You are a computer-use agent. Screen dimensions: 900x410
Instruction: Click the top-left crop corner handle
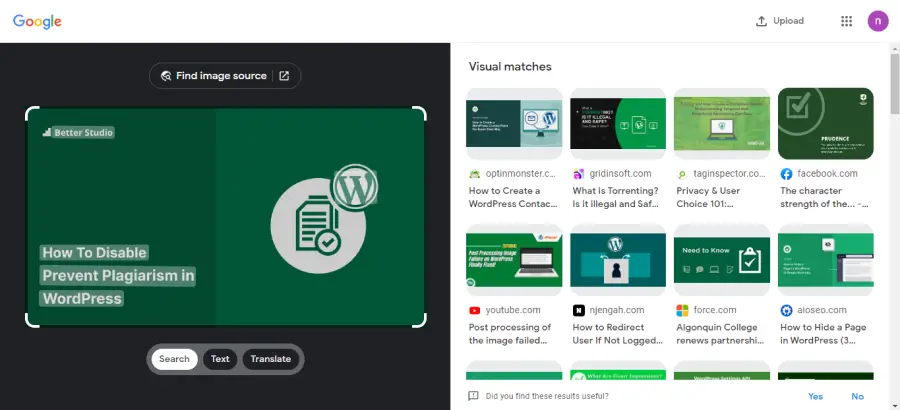(x=32, y=113)
